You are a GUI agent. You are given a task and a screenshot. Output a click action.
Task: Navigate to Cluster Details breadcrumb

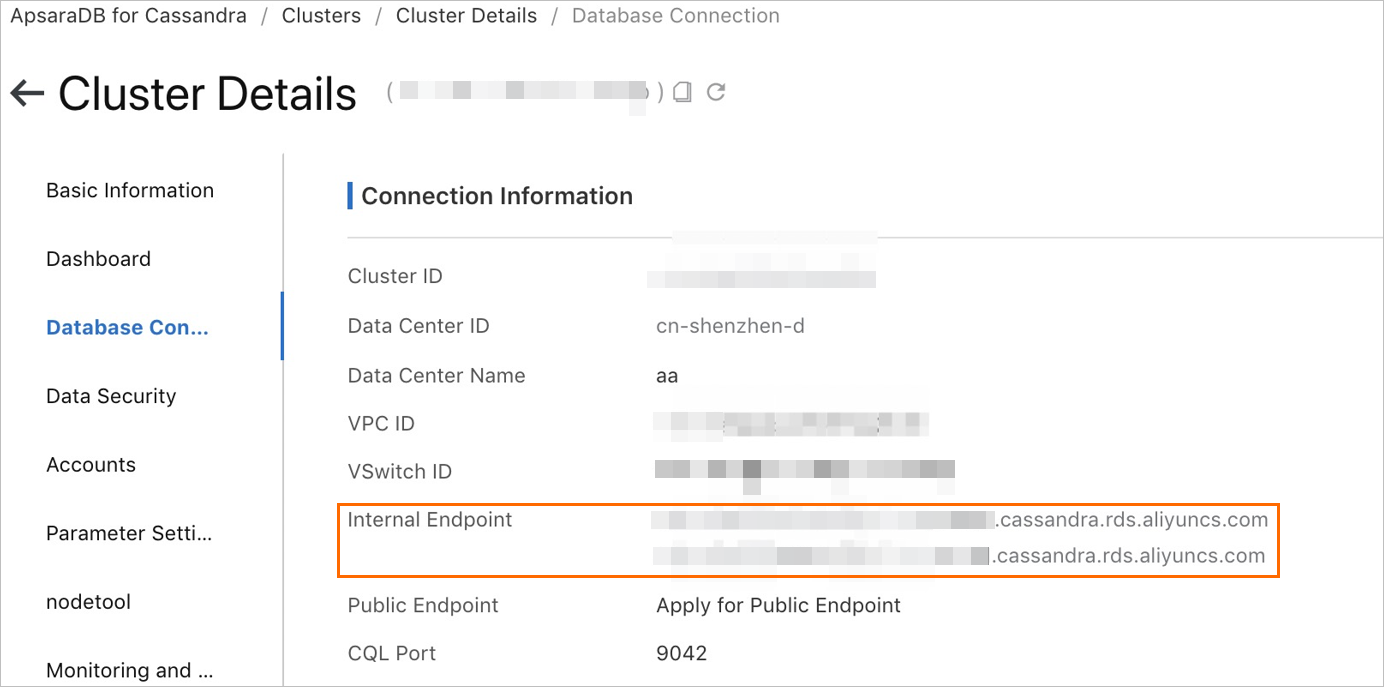click(x=466, y=16)
